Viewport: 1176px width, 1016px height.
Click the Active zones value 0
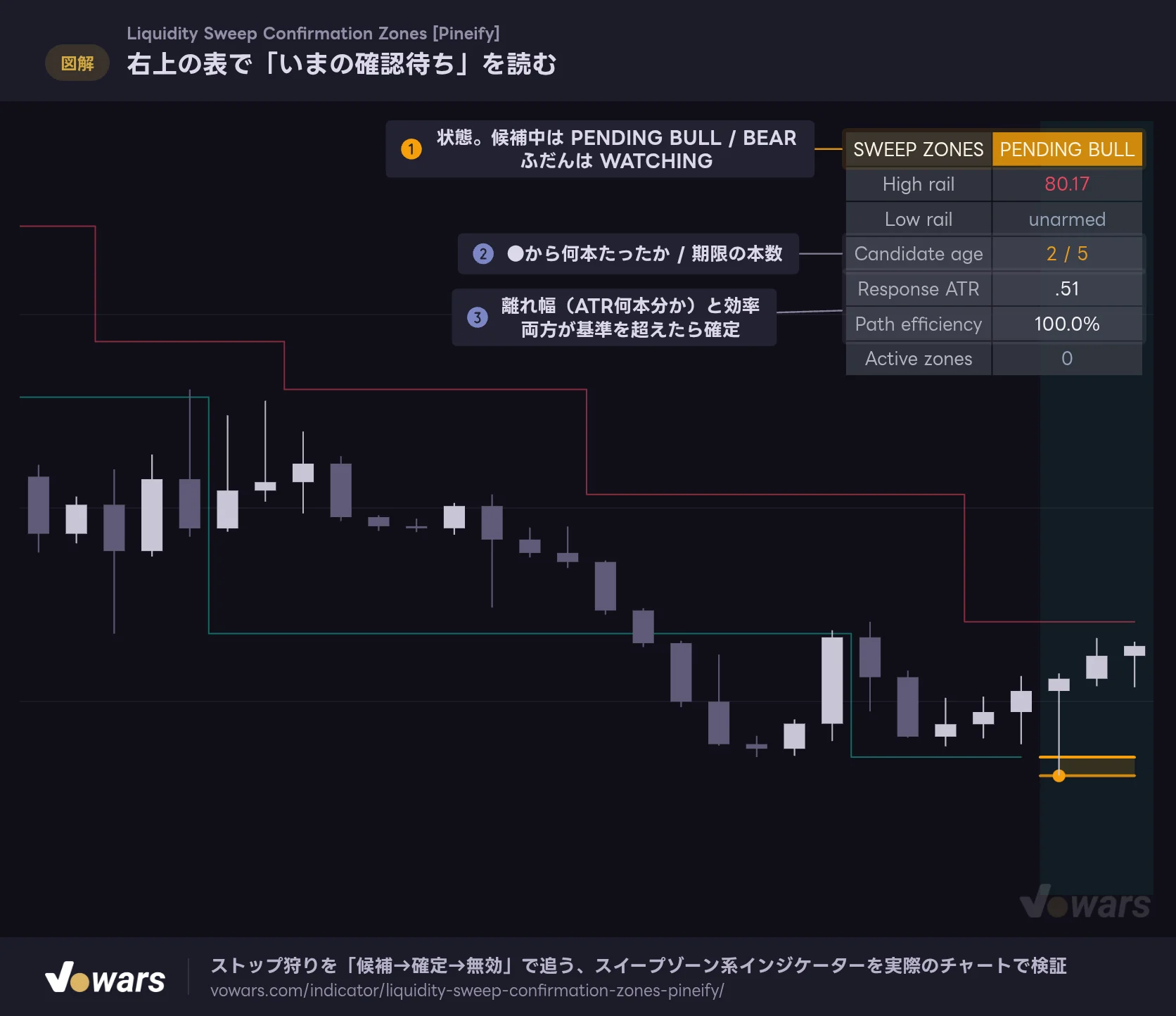point(1067,359)
